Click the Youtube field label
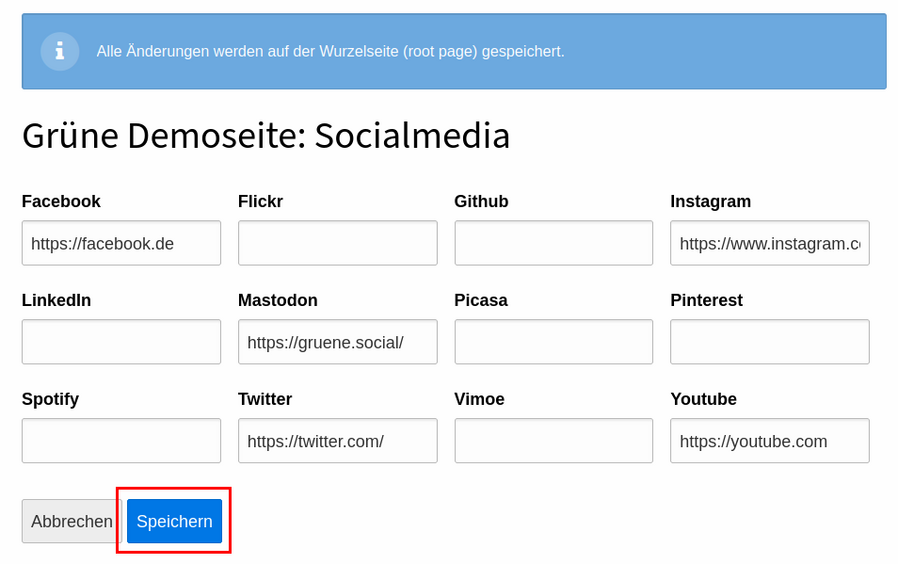898x564 pixels. [x=703, y=399]
